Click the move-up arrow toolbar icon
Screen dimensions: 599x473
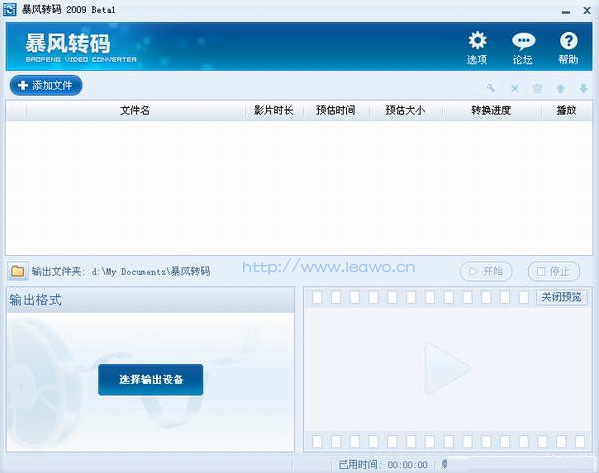click(x=560, y=89)
